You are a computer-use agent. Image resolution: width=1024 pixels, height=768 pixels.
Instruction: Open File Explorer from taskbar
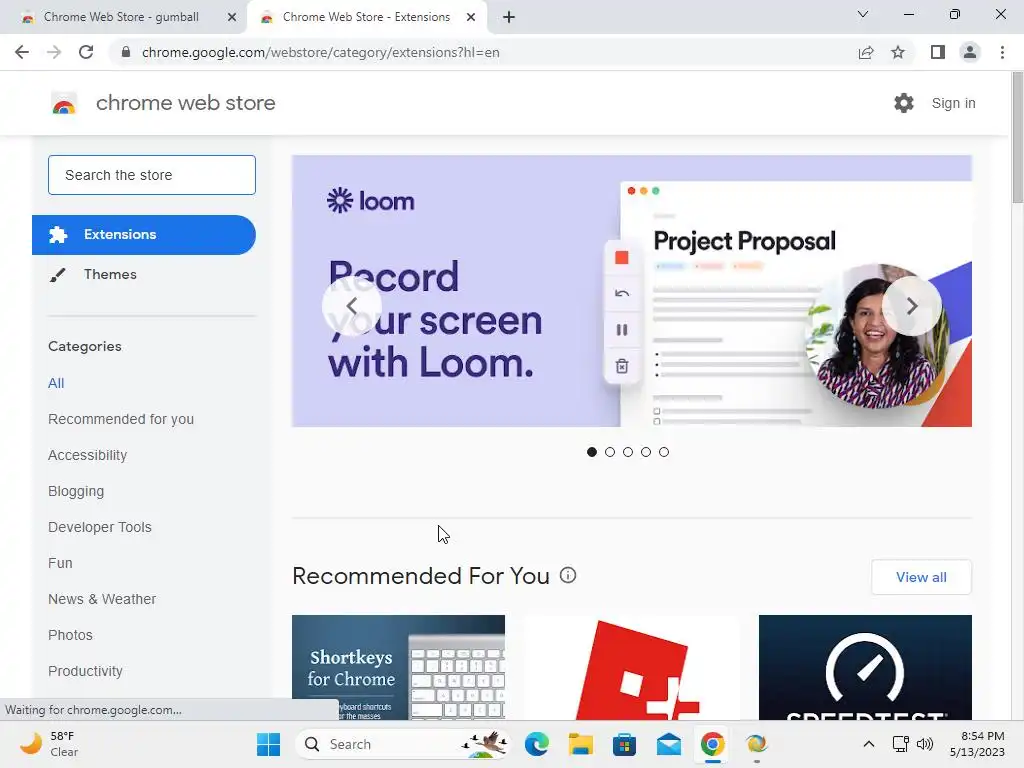[581, 744]
